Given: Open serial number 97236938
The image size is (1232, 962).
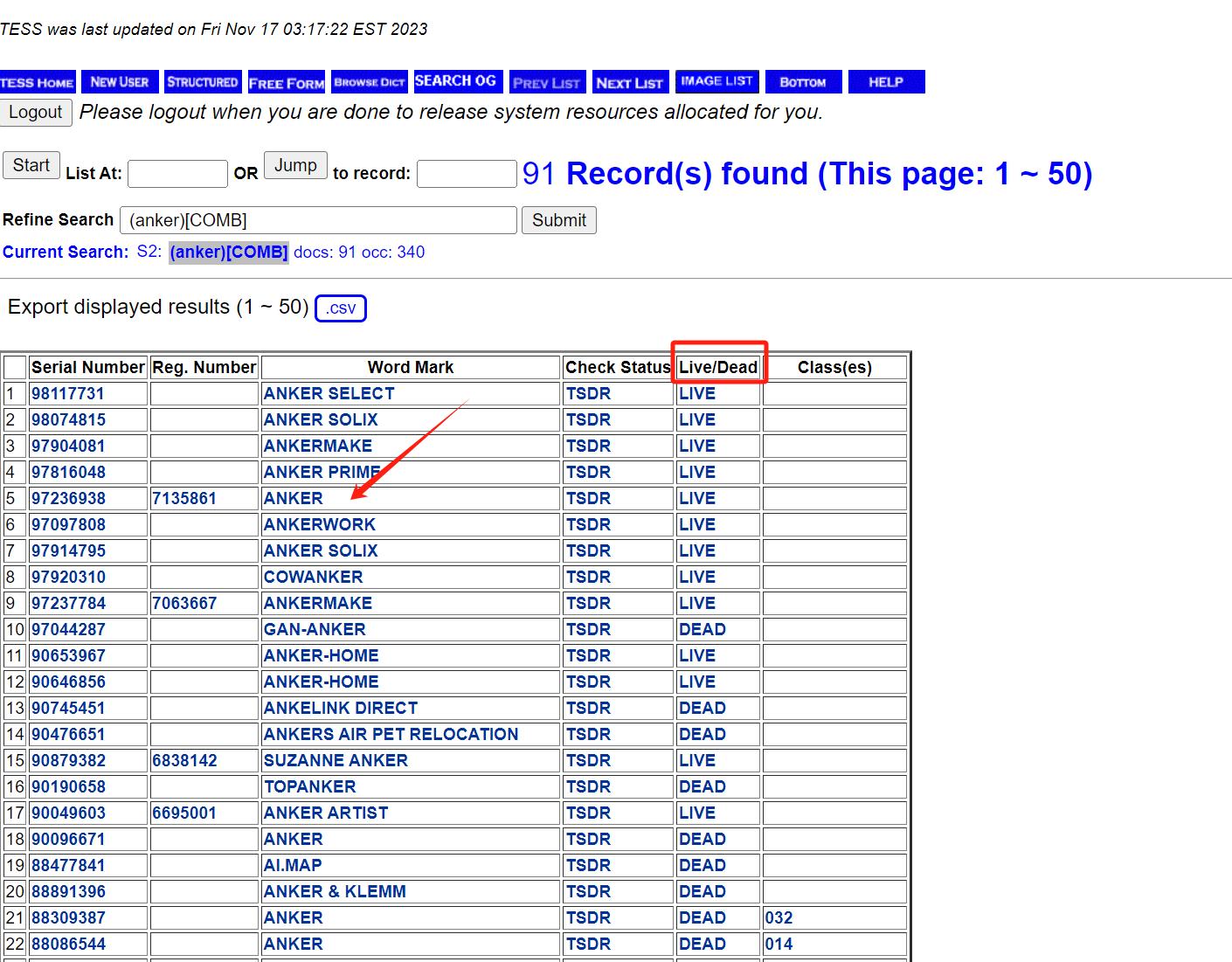Looking at the screenshot, I should tap(68, 499).
